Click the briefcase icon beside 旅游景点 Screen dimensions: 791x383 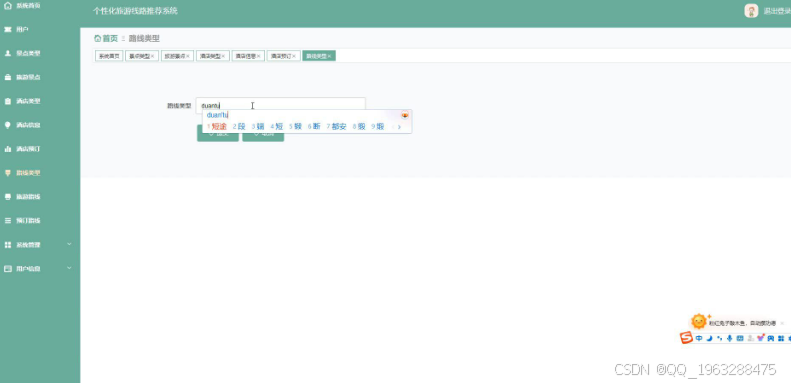(x=8, y=77)
